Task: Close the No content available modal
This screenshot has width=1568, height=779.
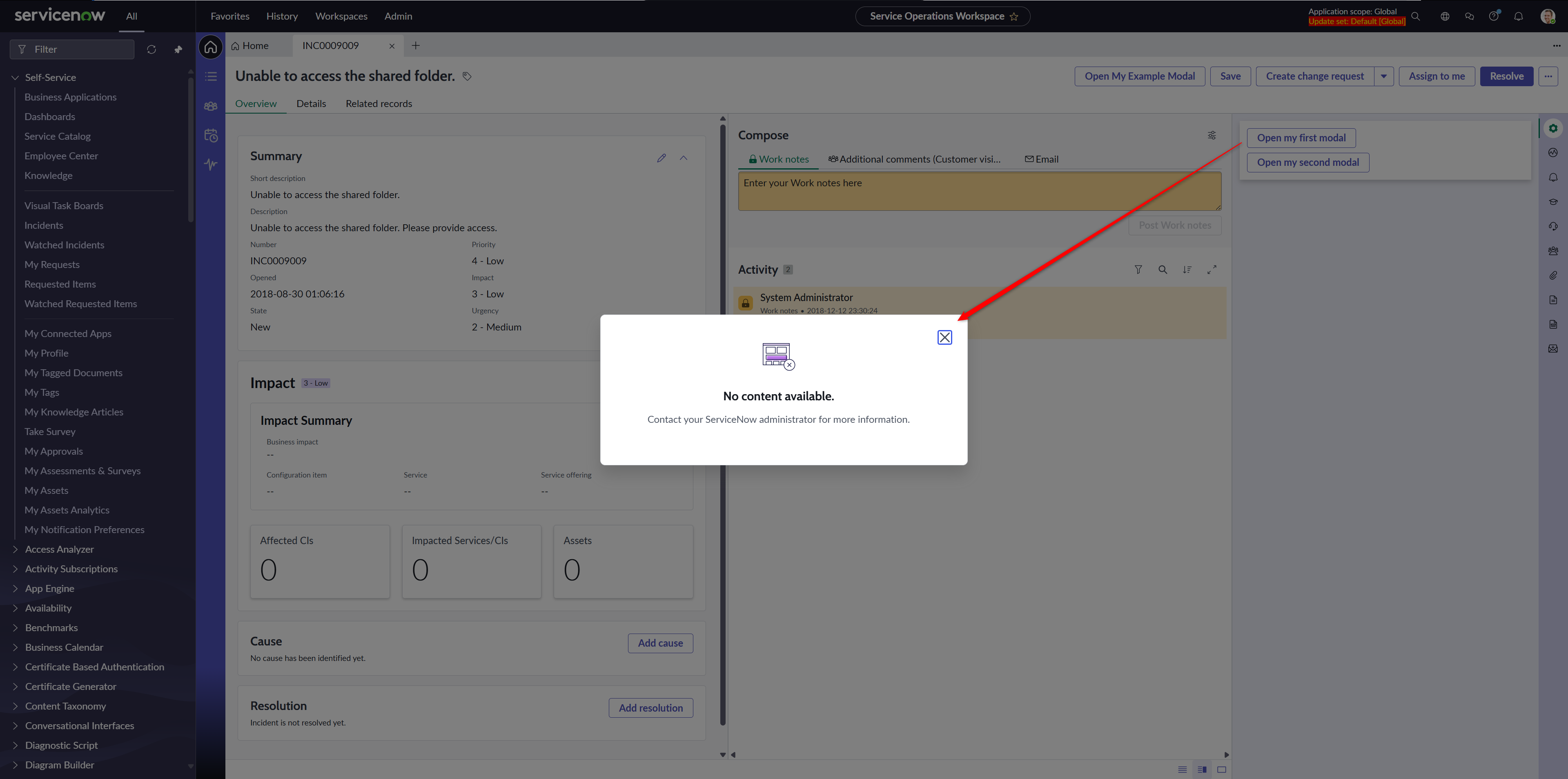Action: point(944,337)
